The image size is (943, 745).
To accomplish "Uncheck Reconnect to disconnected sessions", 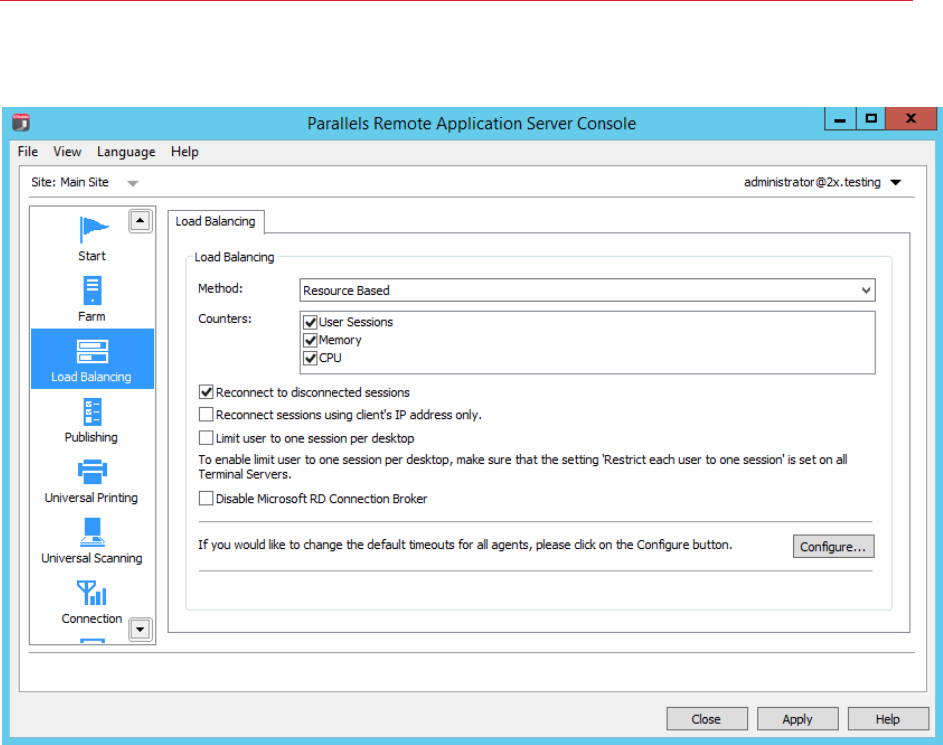I will pyautogui.click(x=206, y=392).
